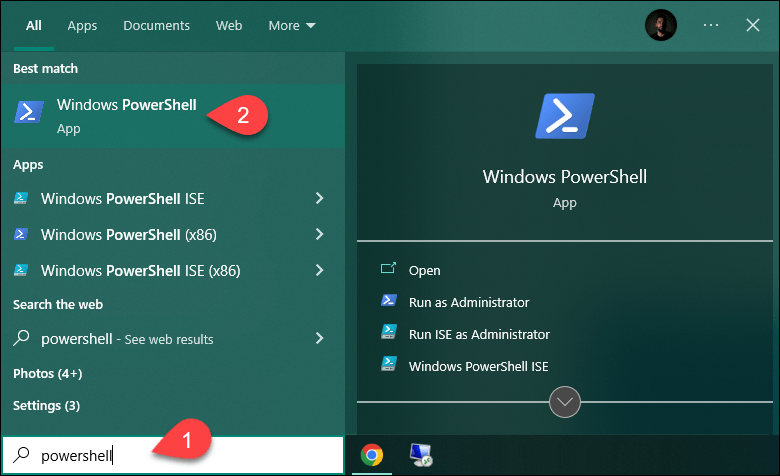Image resolution: width=780 pixels, height=476 pixels.
Task: Click the magnifier icon beside powershell web results
Action: point(21,338)
